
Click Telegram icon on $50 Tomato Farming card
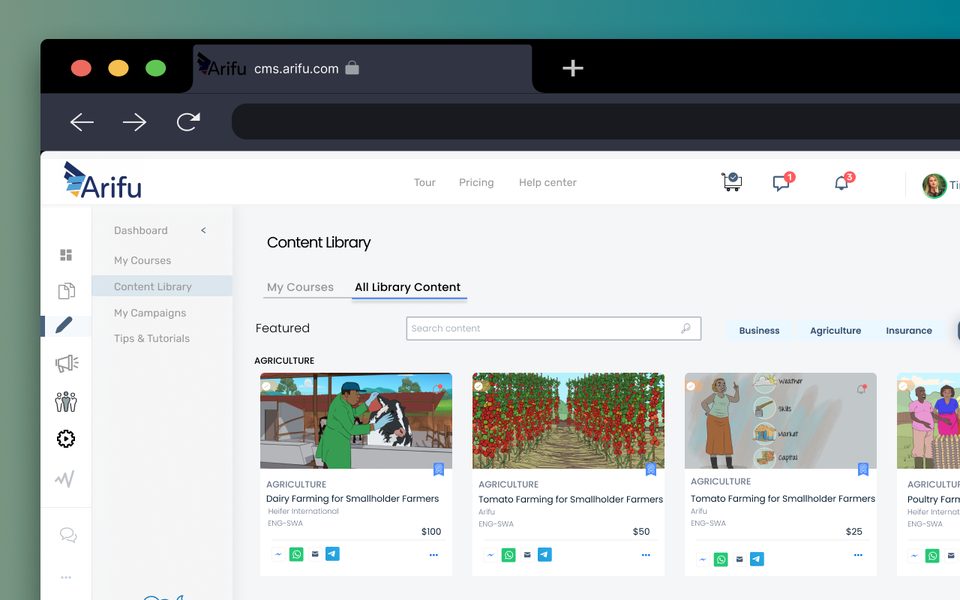pos(545,555)
